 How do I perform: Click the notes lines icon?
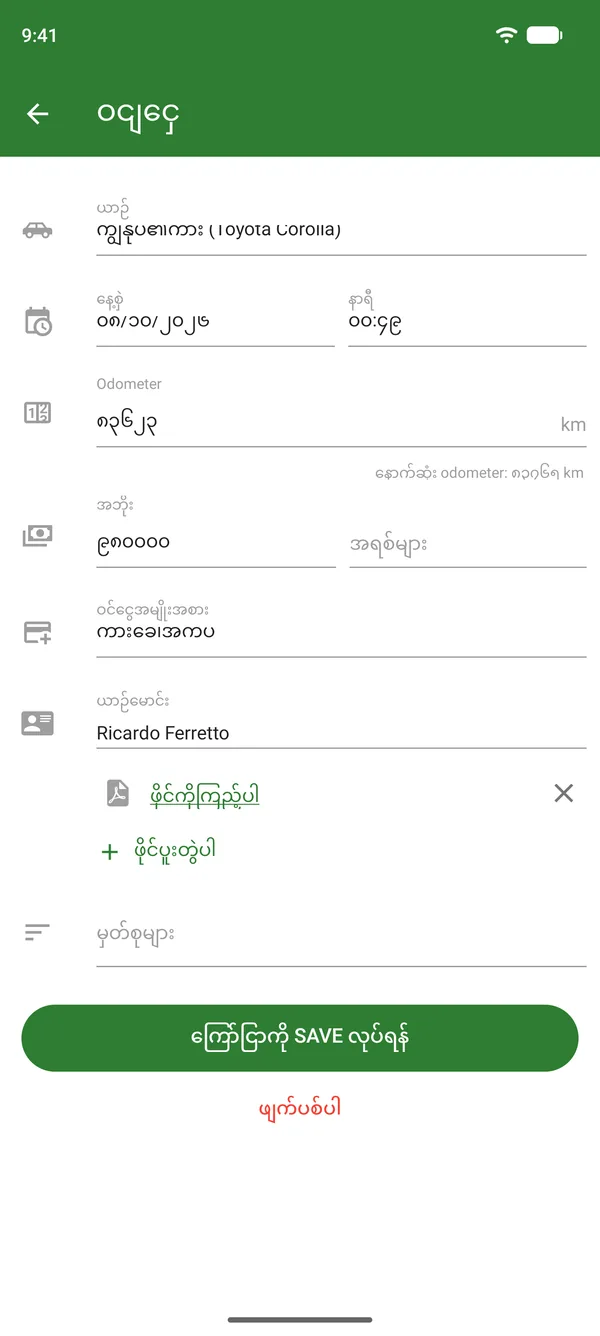coord(37,933)
